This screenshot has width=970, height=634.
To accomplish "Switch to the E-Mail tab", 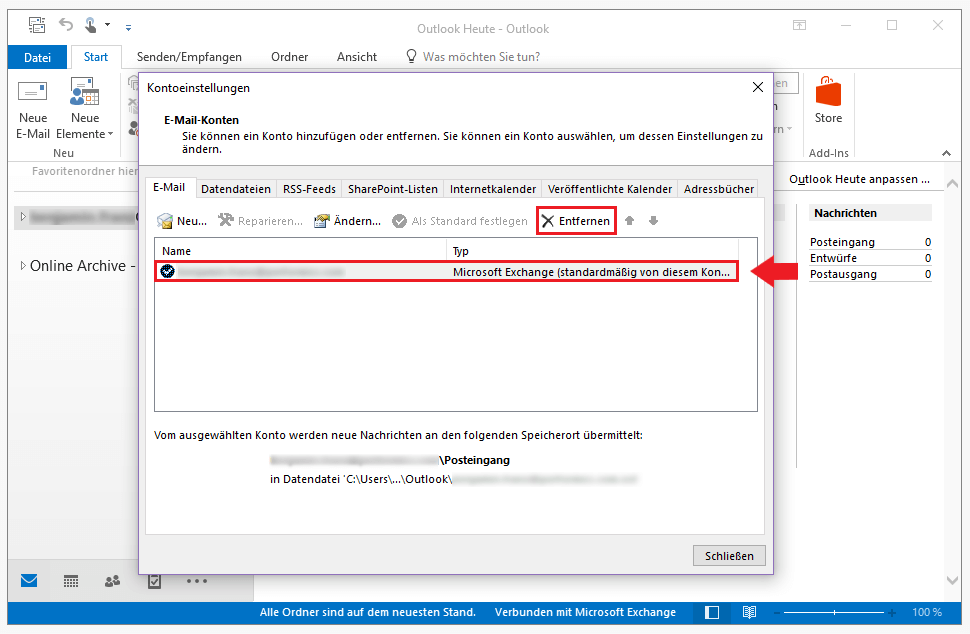I will point(169,187).
